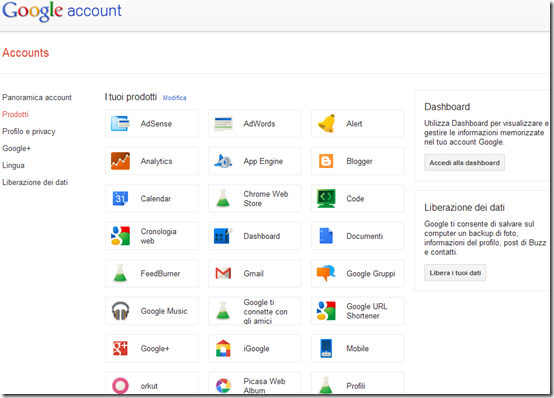Select Prodotti in the left menu

15,114
